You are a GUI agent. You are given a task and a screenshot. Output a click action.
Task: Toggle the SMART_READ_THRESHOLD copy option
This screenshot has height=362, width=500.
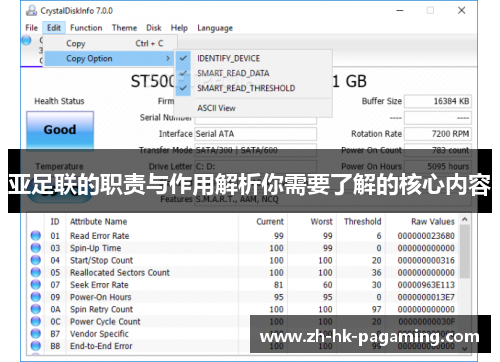pos(254,88)
